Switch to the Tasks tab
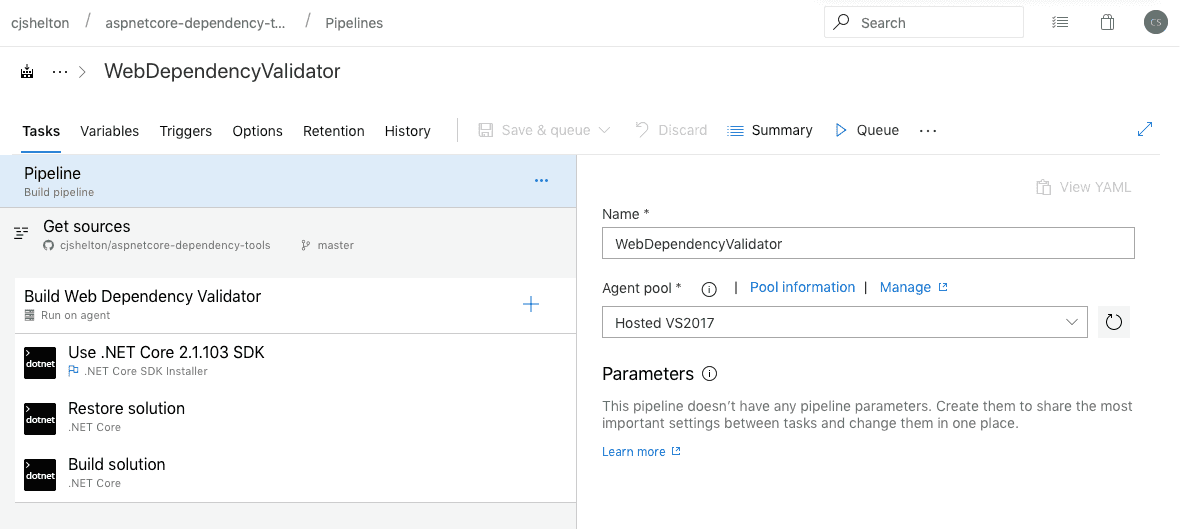This screenshot has width=1180, height=529. click(x=41, y=131)
